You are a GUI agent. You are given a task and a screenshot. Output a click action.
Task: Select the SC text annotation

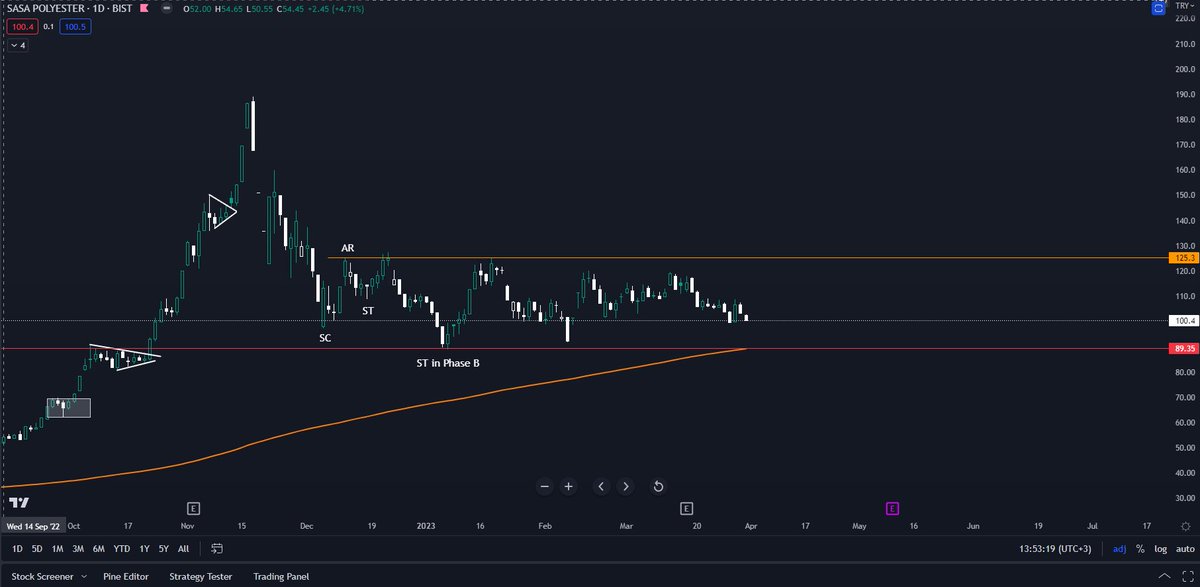(x=325, y=338)
